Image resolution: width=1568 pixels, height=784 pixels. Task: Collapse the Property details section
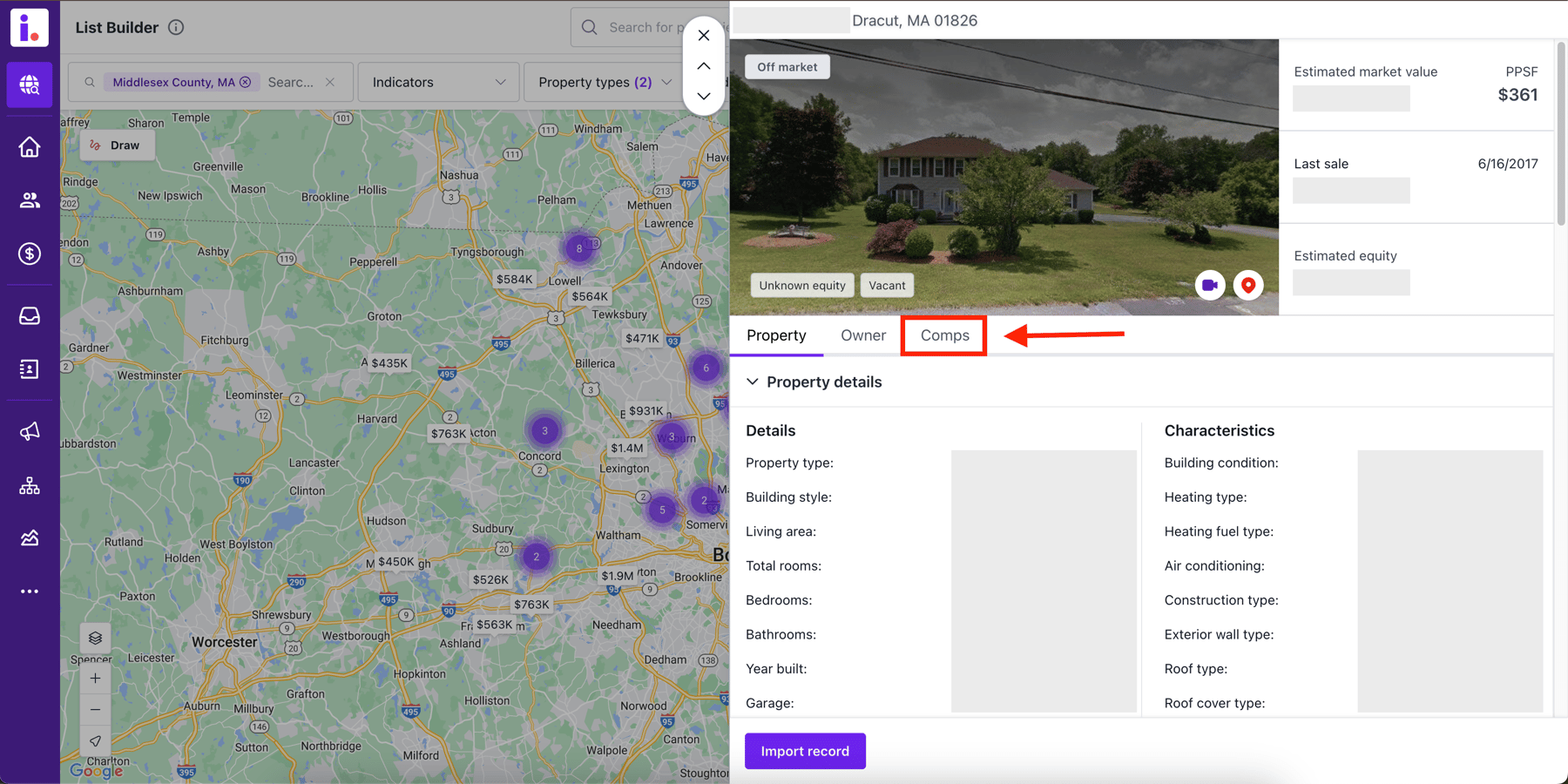(753, 382)
